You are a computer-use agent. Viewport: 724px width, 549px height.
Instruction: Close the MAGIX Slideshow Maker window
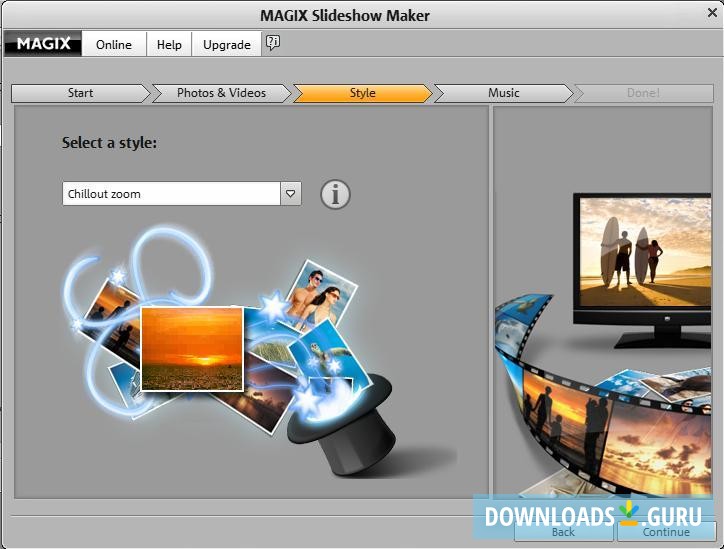coord(712,13)
